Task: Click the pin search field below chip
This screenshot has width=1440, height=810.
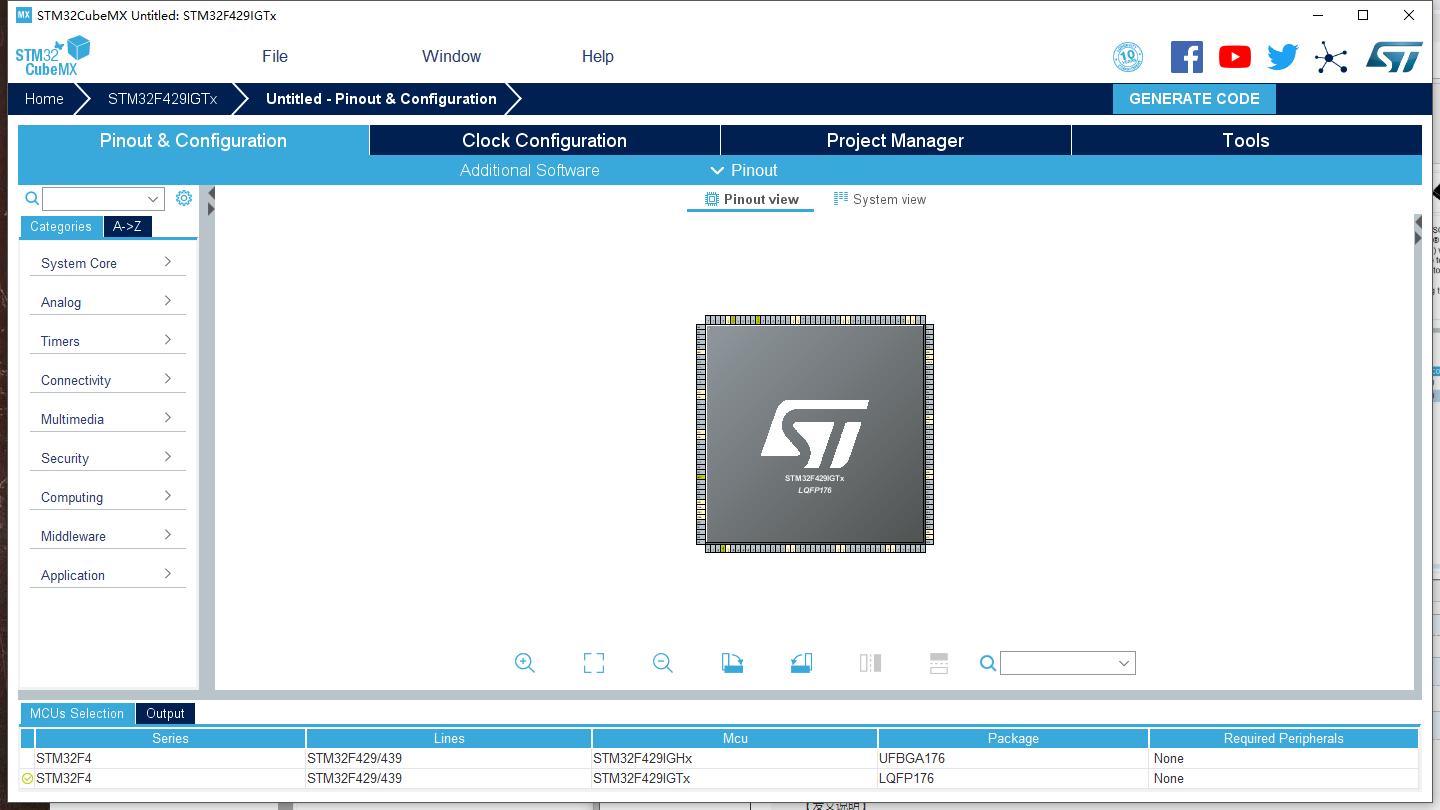Action: tap(1058, 663)
